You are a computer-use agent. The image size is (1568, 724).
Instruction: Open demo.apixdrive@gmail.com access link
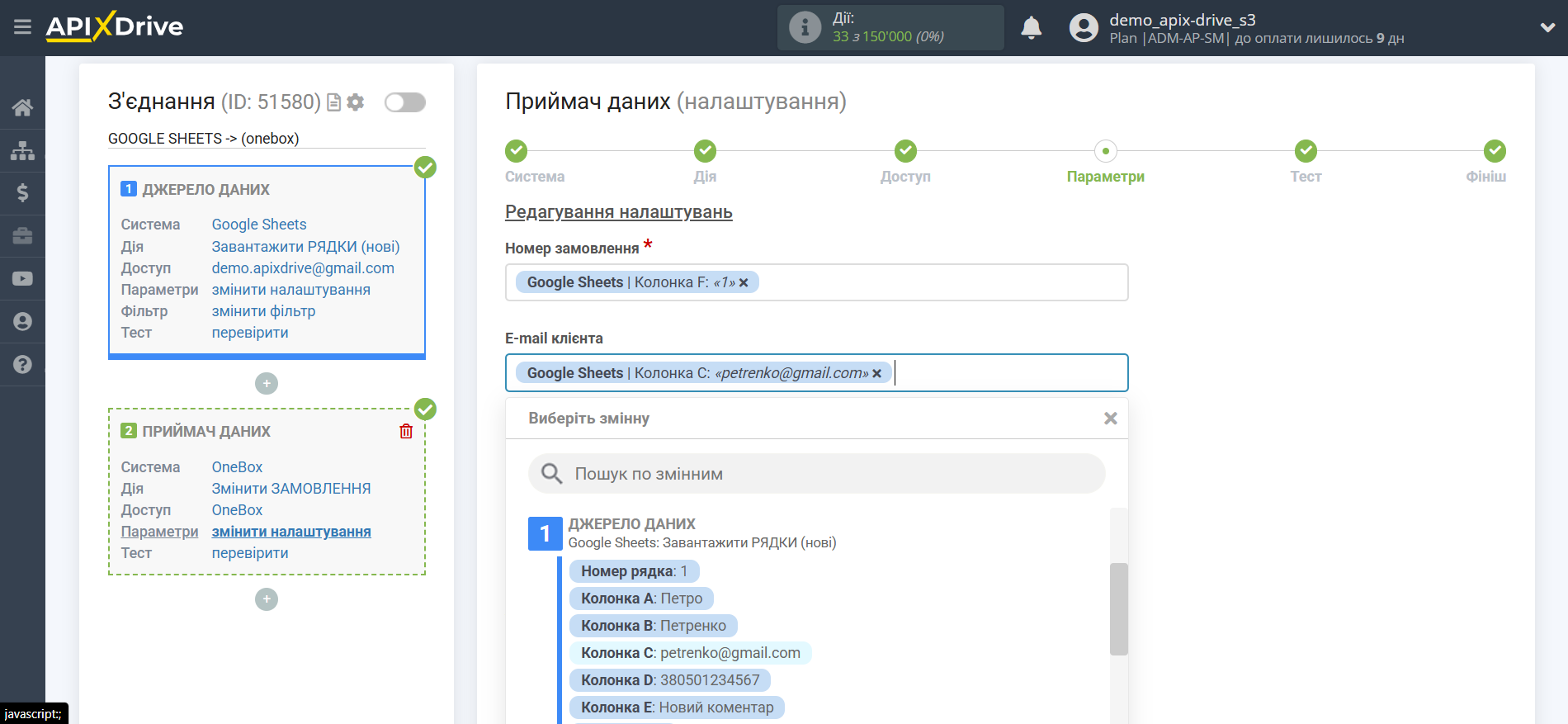[303, 268]
